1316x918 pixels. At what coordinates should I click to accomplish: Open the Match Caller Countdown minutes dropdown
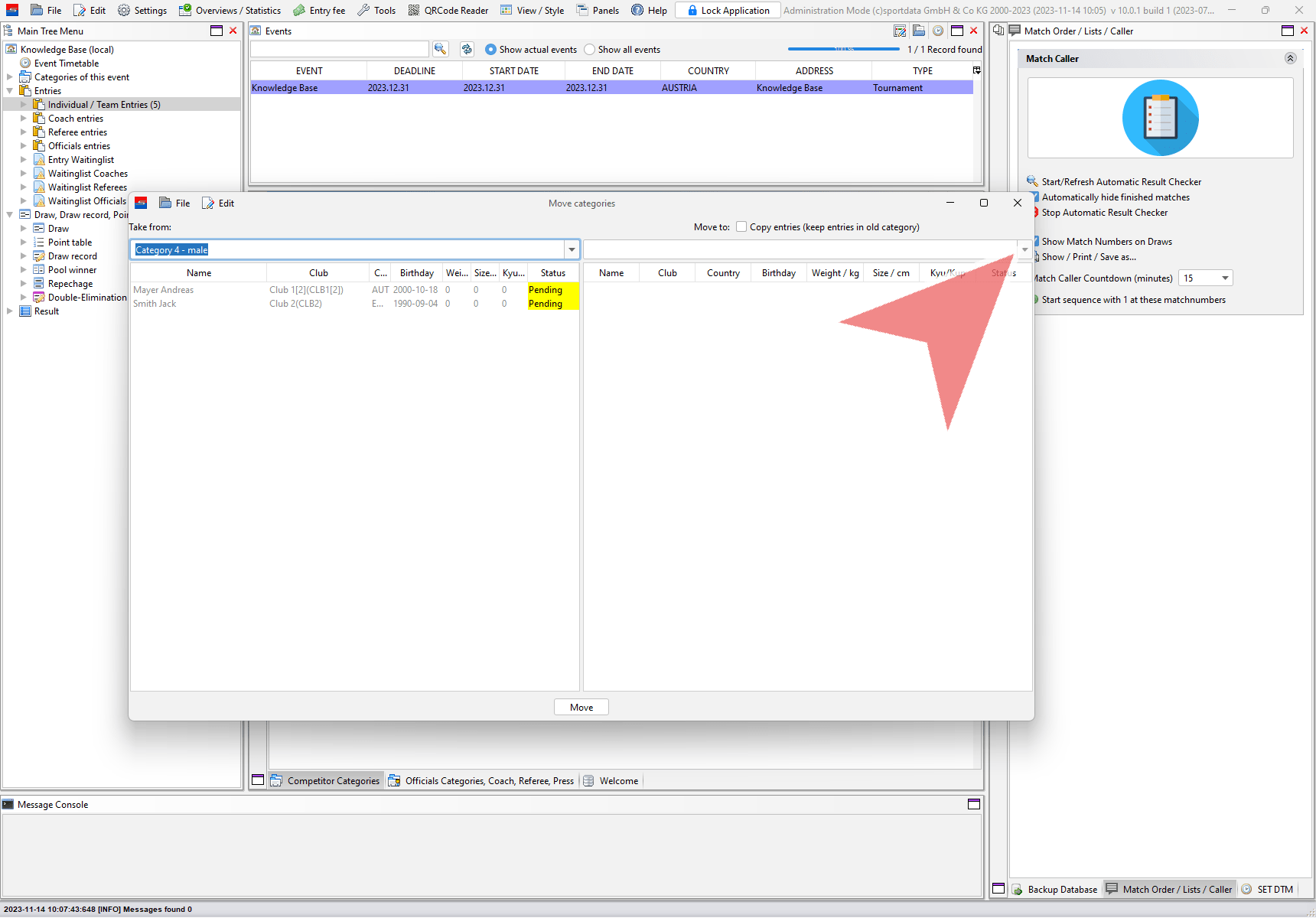[1225, 278]
